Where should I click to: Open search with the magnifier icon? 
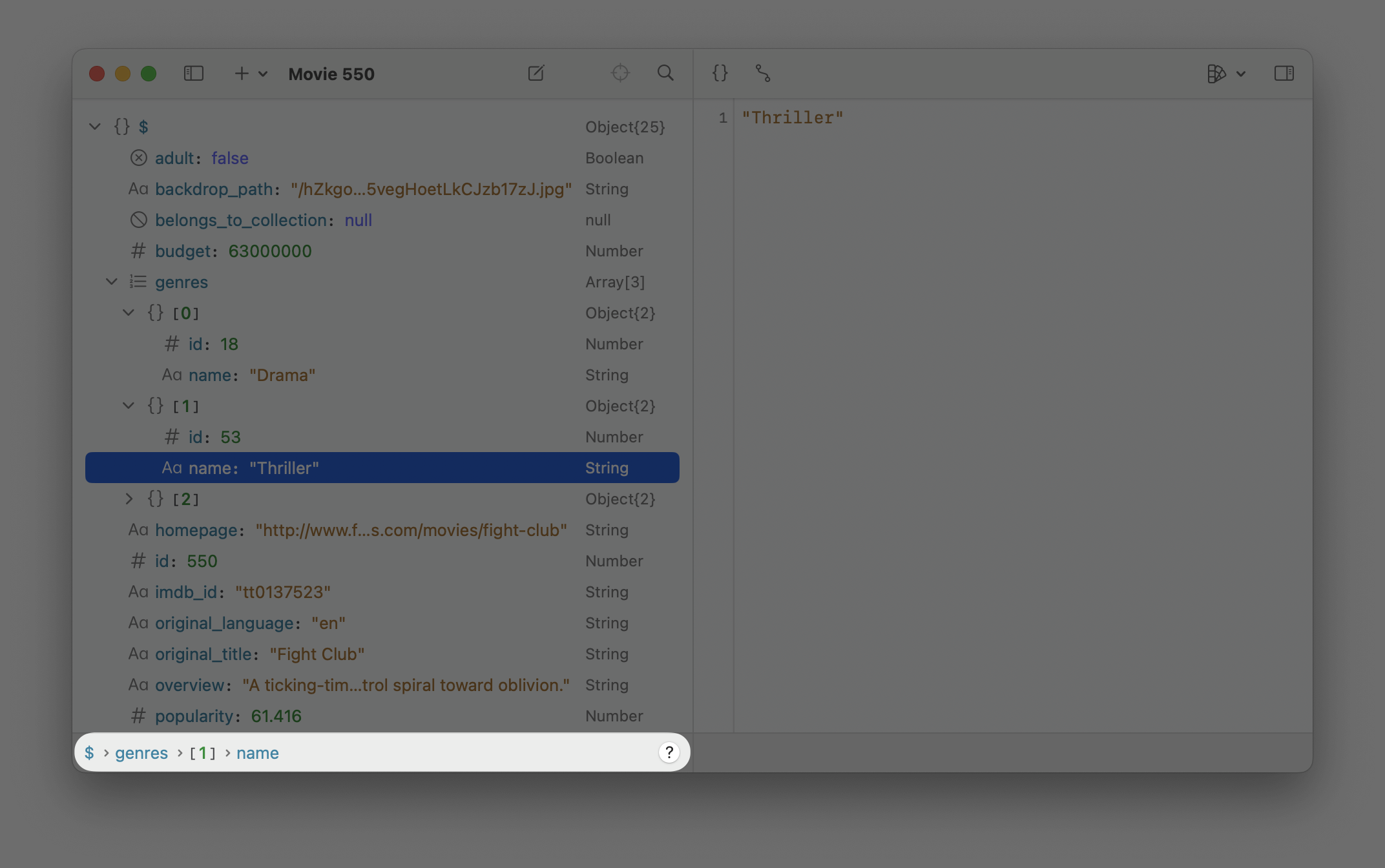665,73
